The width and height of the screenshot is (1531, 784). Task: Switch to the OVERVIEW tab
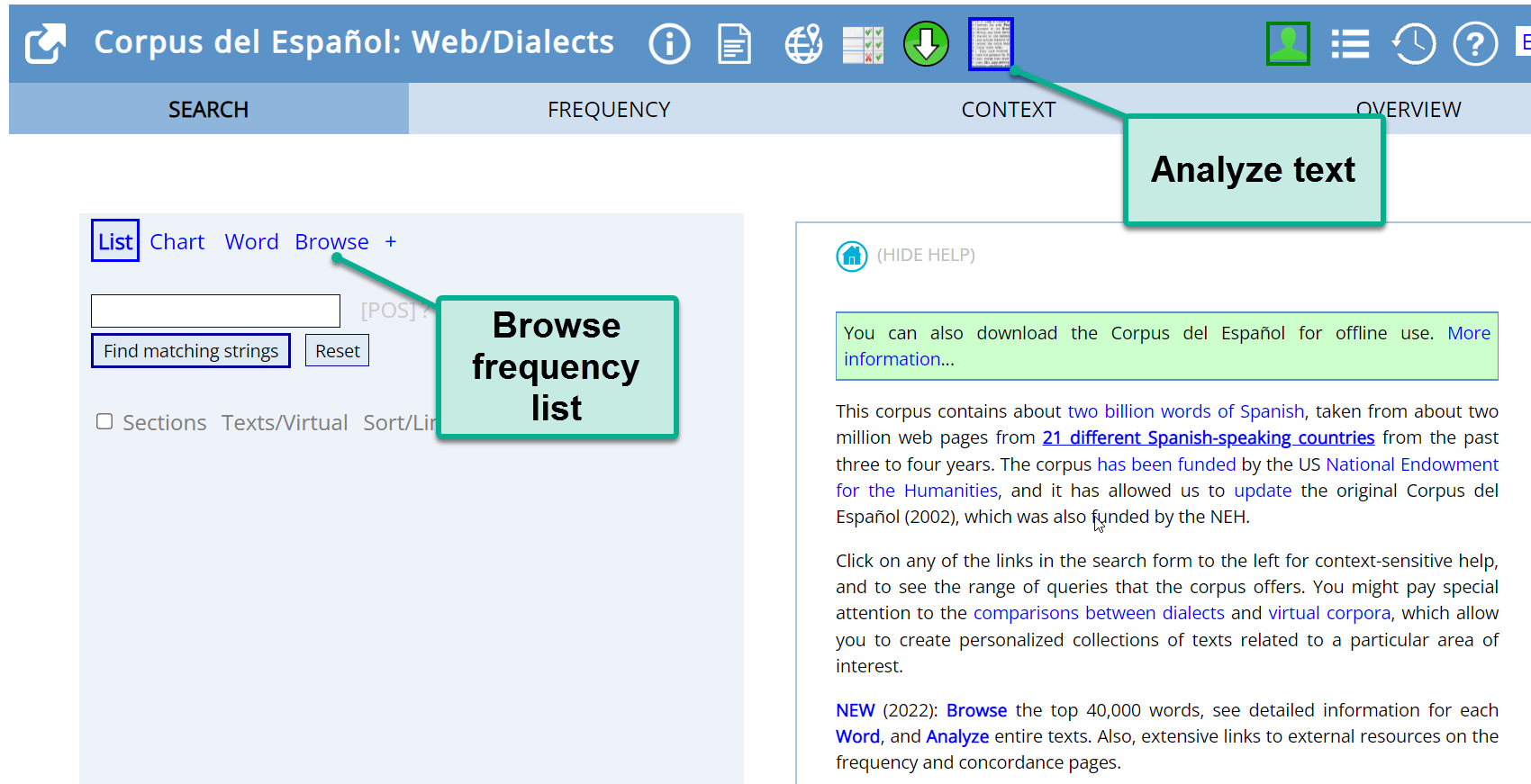(x=1409, y=109)
